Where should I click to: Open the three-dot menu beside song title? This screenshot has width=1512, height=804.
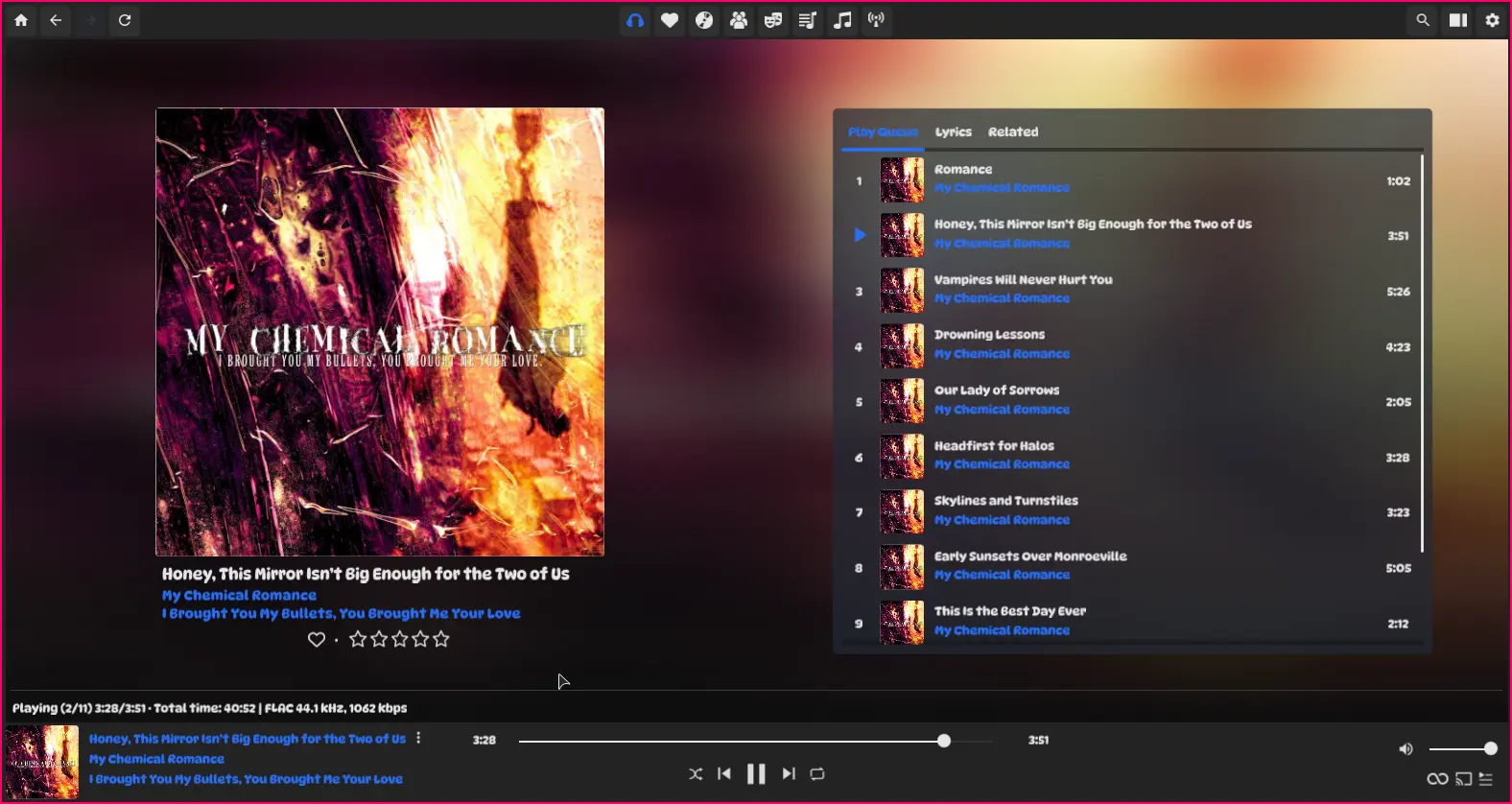[x=418, y=739]
